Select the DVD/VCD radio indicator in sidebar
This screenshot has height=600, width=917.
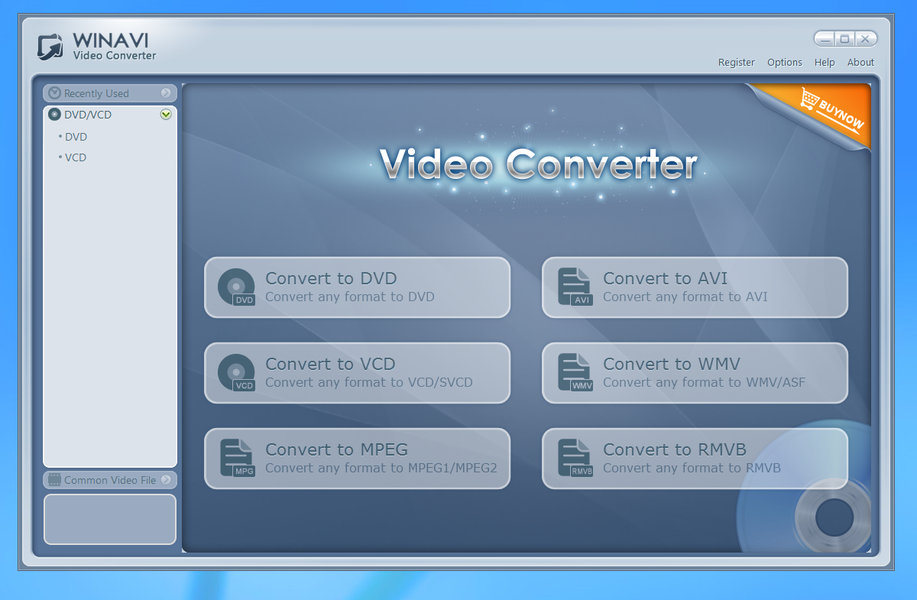point(52,114)
